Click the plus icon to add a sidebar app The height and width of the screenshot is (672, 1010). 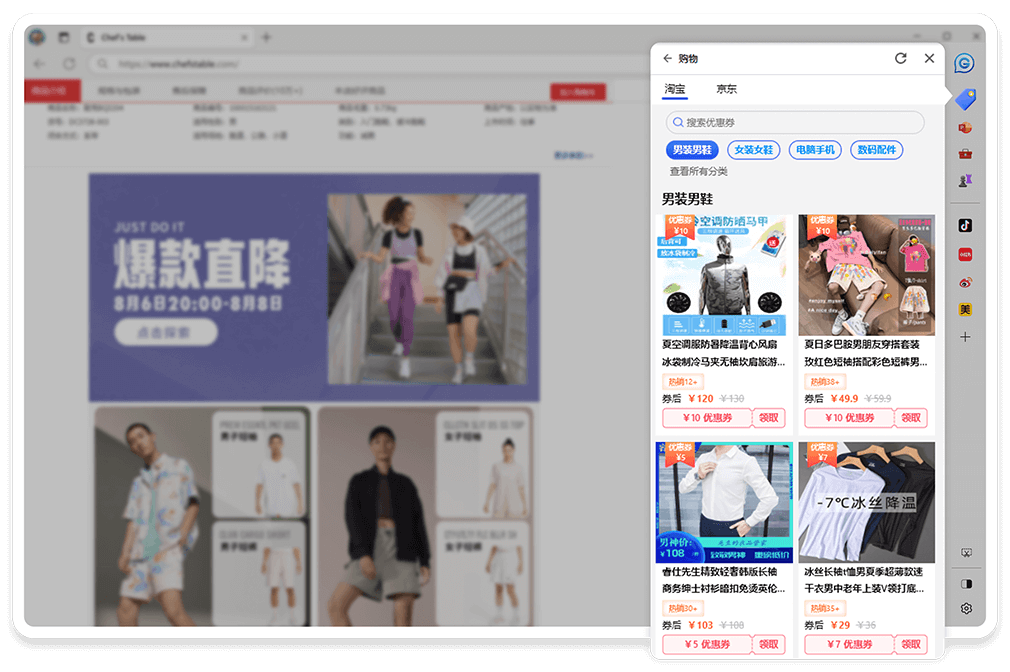(x=964, y=337)
